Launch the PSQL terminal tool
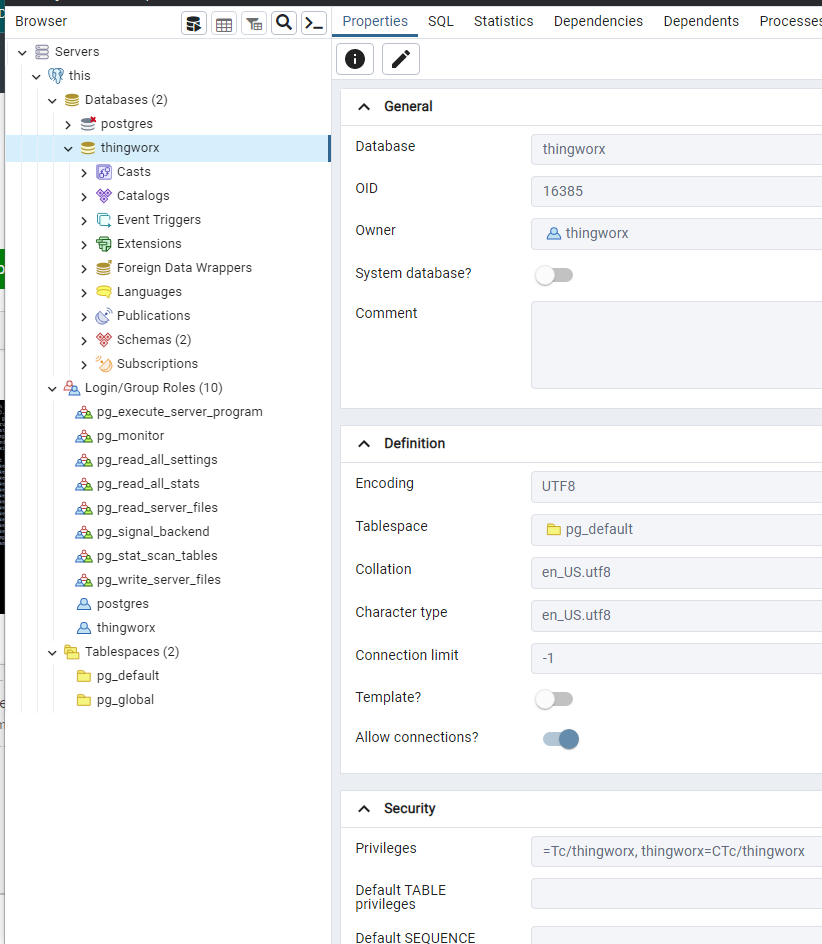The width and height of the screenshot is (822, 944). click(312, 23)
